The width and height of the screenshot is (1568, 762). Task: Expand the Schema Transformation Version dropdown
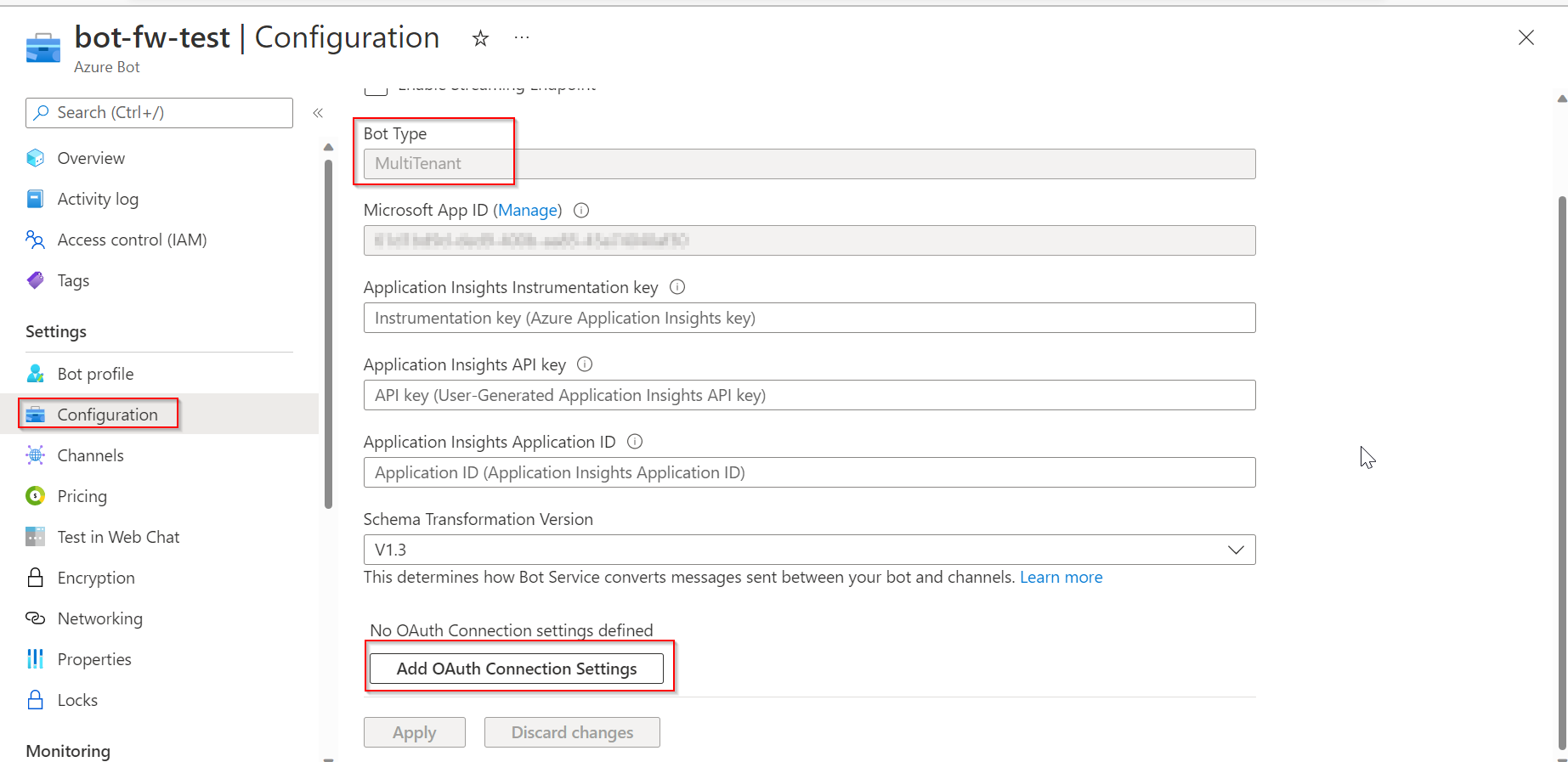tap(1236, 550)
